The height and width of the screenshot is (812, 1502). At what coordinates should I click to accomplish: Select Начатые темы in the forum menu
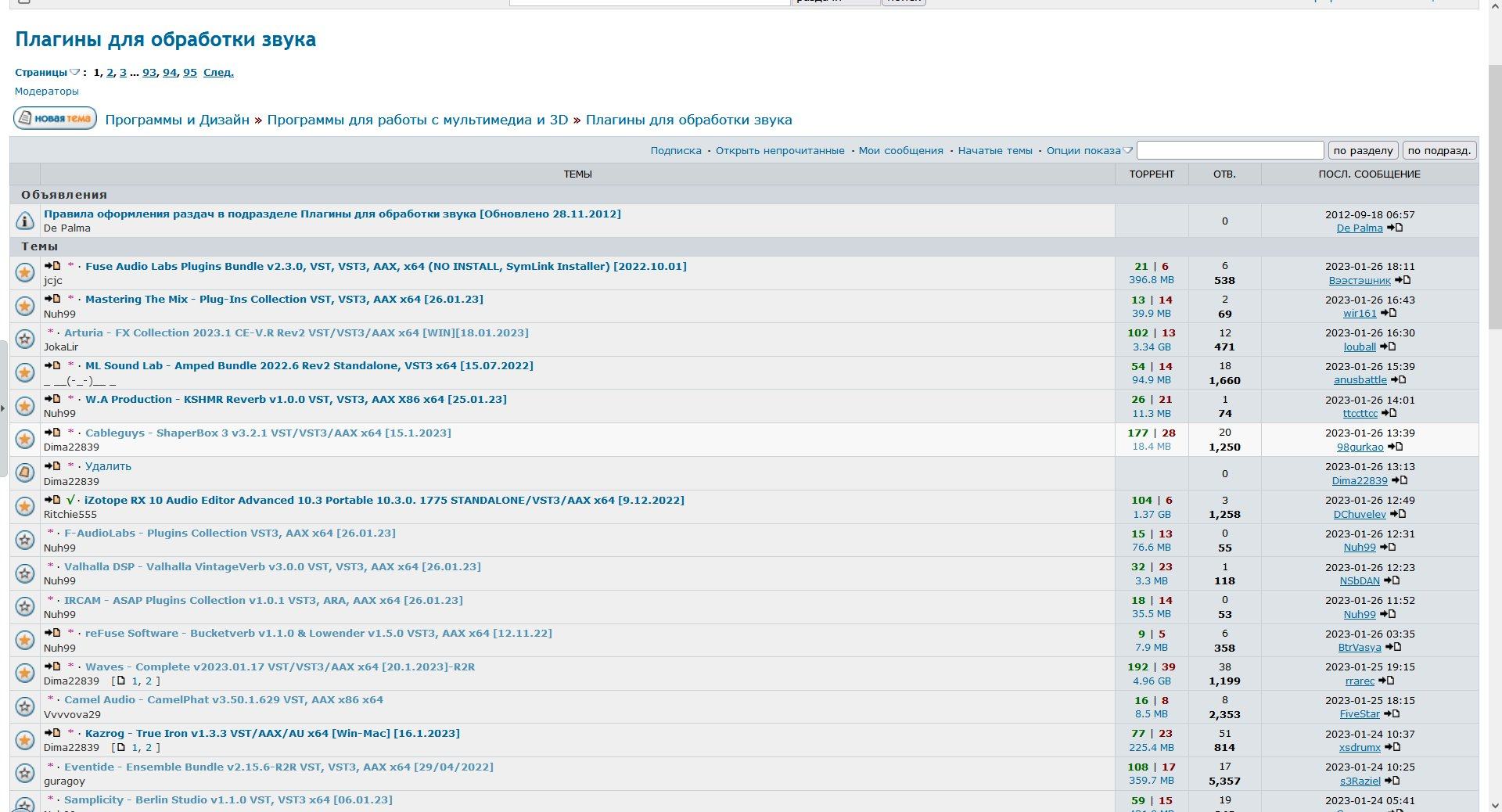tap(995, 151)
